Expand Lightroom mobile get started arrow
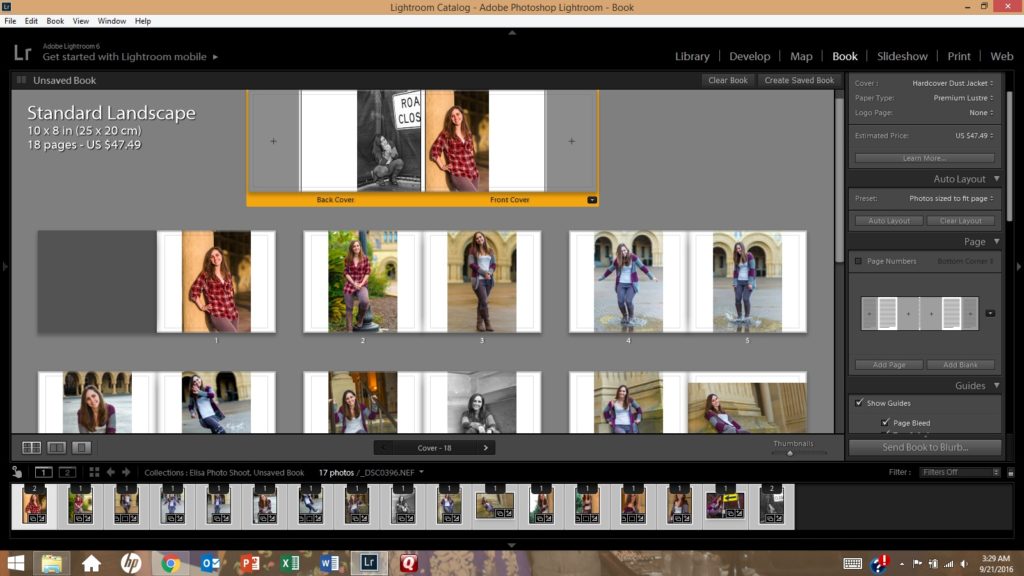1024x576 pixels. (215, 57)
